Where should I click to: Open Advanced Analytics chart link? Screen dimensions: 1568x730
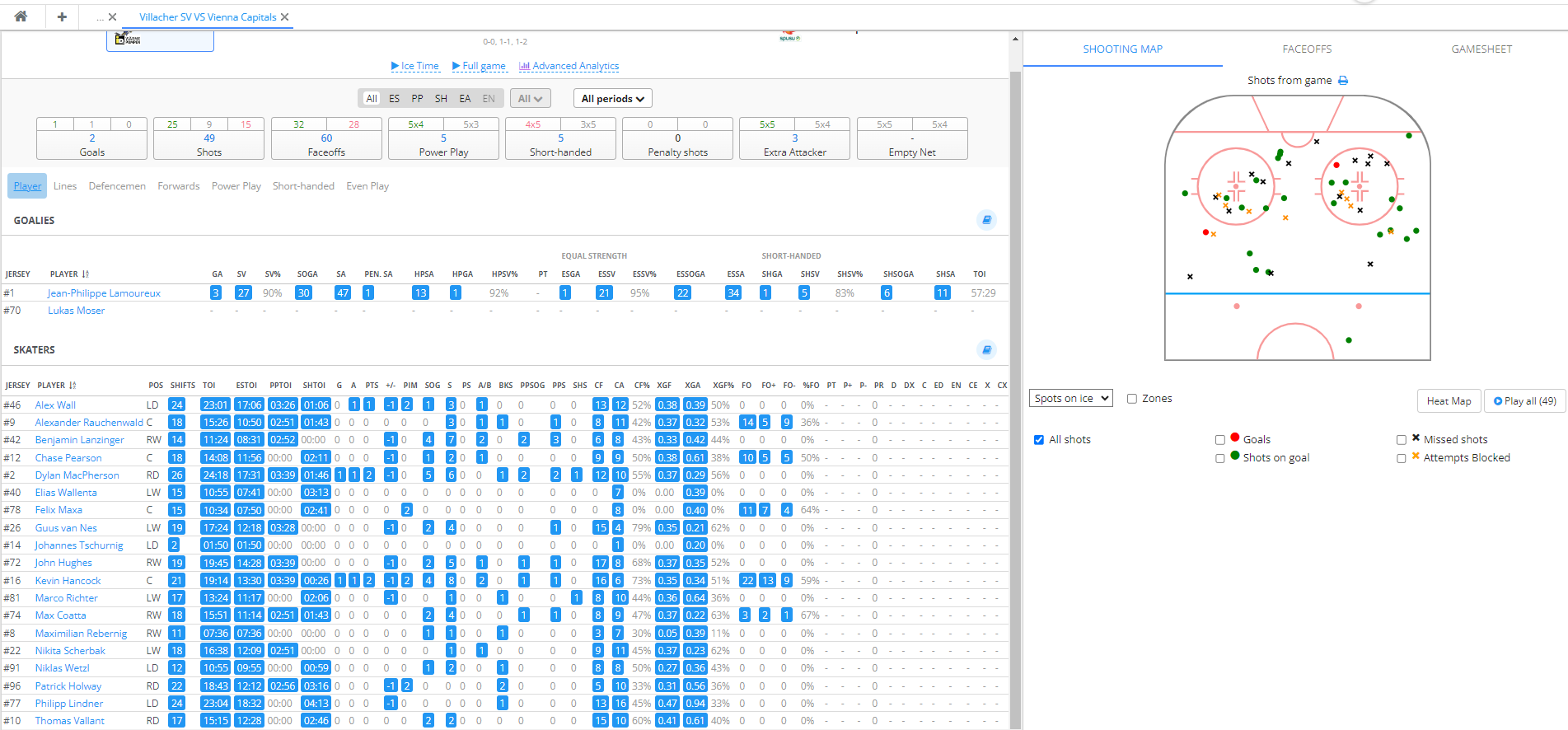click(x=569, y=66)
